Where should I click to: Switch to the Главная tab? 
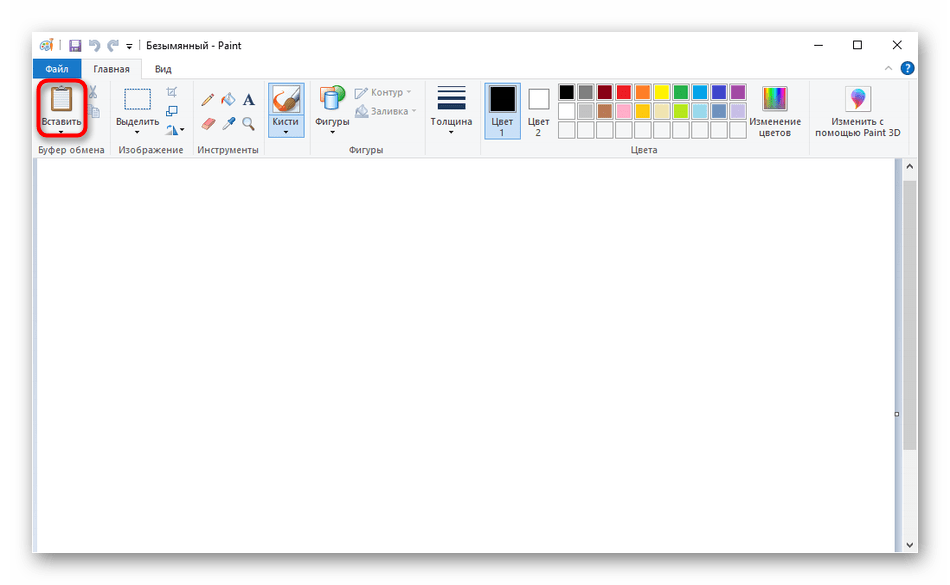coord(111,69)
